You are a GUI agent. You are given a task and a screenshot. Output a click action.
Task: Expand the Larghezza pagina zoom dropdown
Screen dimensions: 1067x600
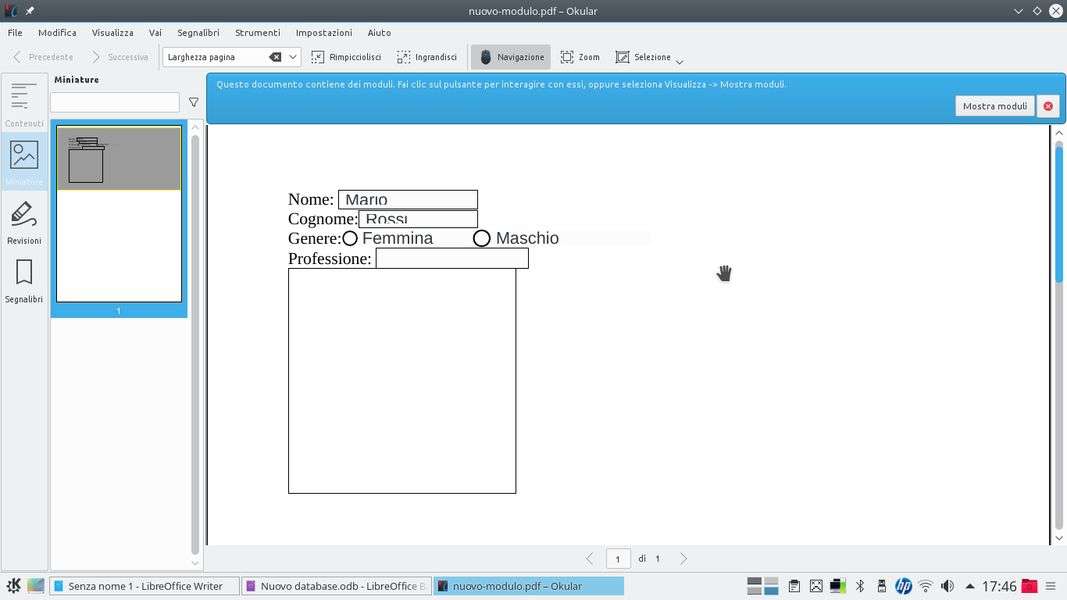pos(293,57)
